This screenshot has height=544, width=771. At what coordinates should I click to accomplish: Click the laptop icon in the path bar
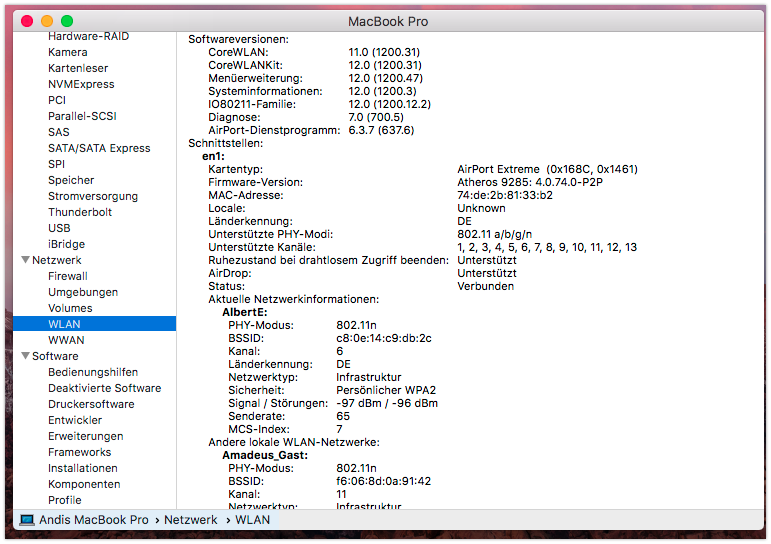coord(27,520)
